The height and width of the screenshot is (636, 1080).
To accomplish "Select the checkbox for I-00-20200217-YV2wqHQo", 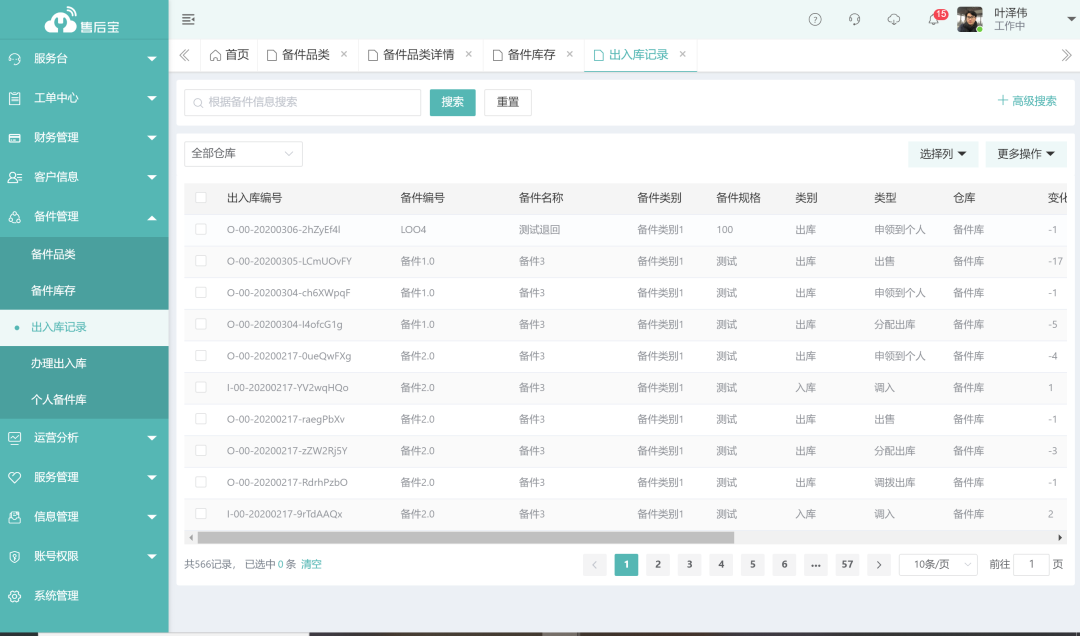I will (x=201, y=388).
